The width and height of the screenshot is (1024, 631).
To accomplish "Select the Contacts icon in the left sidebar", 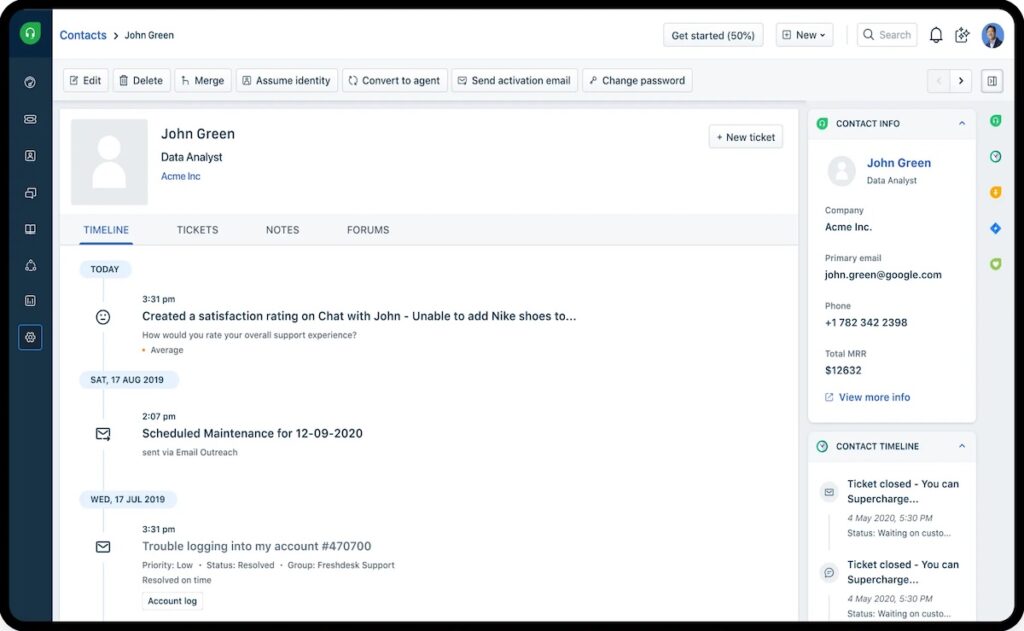I will click(x=30, y=155).
